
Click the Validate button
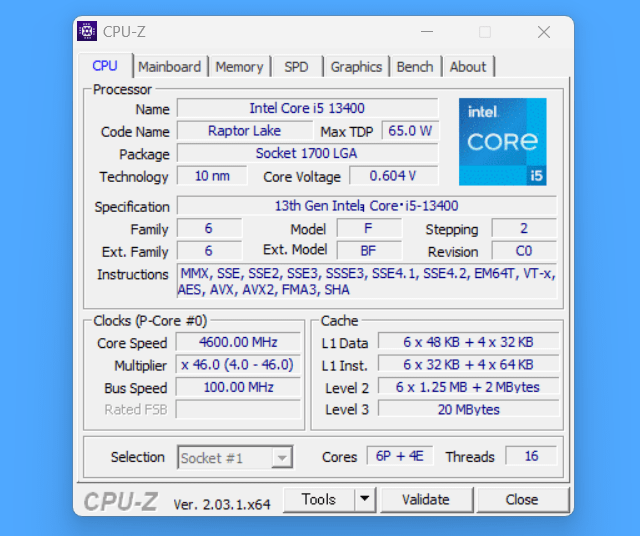(x=426, y=499)
